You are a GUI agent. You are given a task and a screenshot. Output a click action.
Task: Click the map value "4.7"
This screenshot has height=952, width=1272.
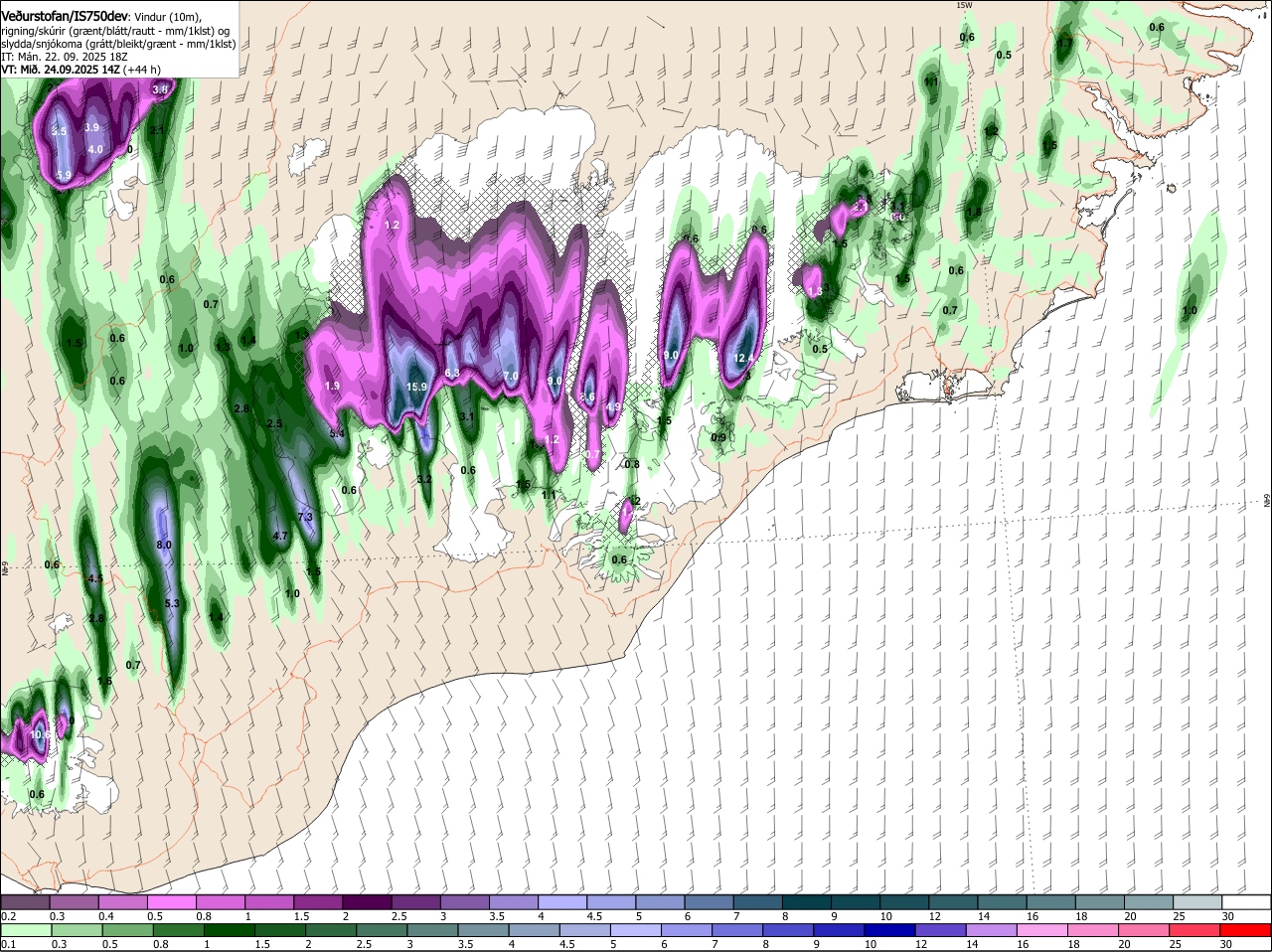[279, 536]
